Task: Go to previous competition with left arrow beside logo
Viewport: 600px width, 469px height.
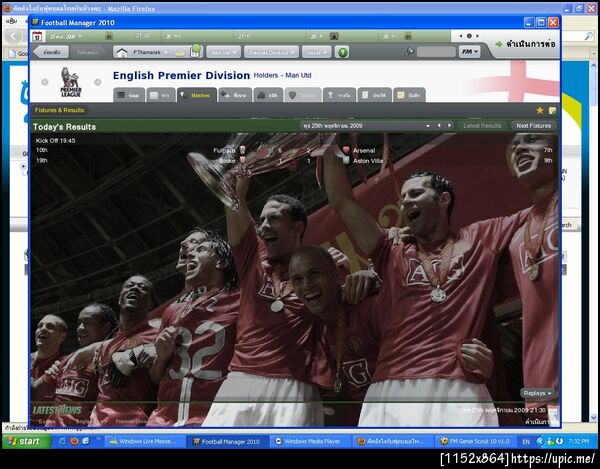Action: (45, 82)
